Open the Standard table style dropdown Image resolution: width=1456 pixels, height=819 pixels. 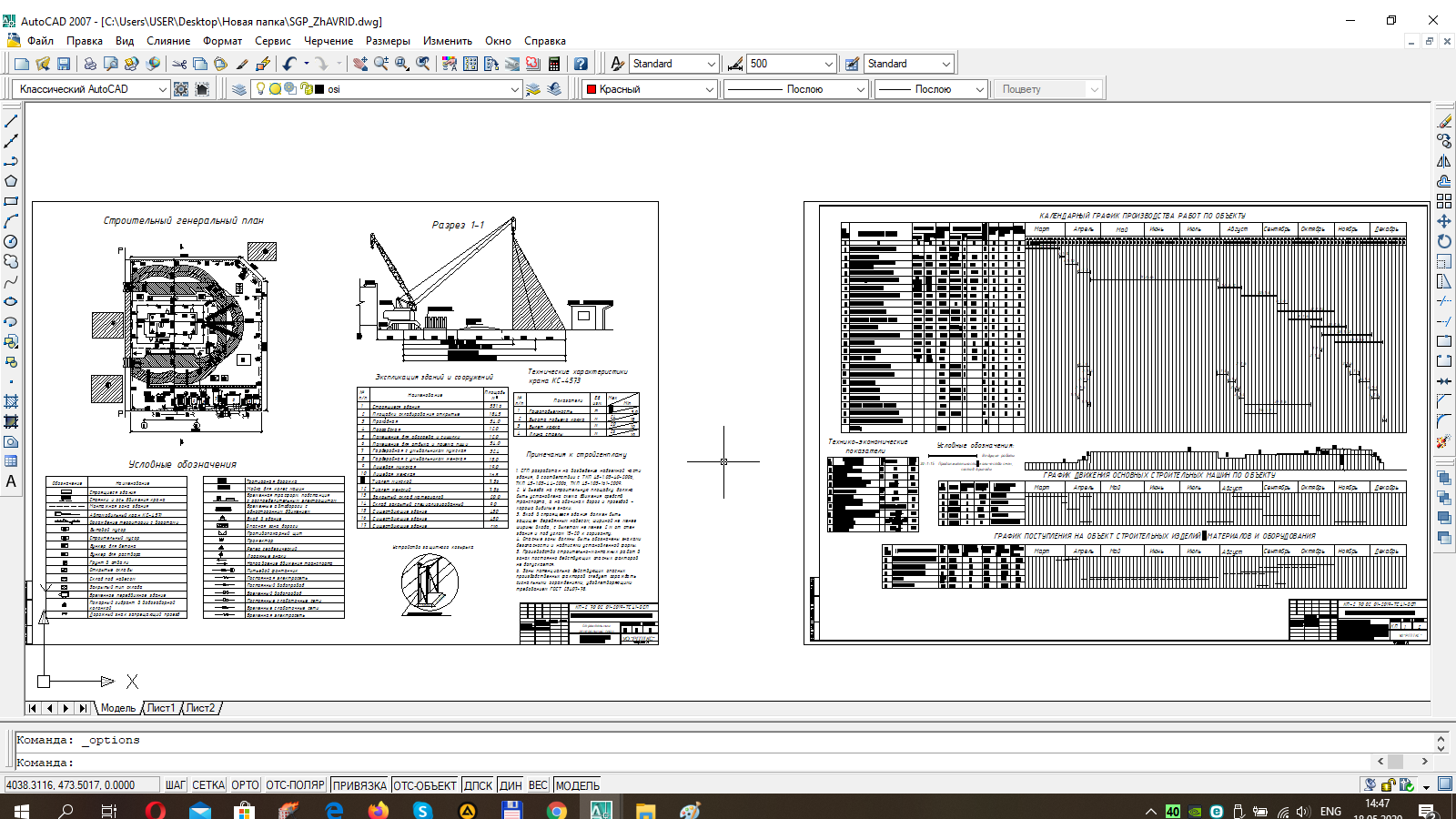907,64
